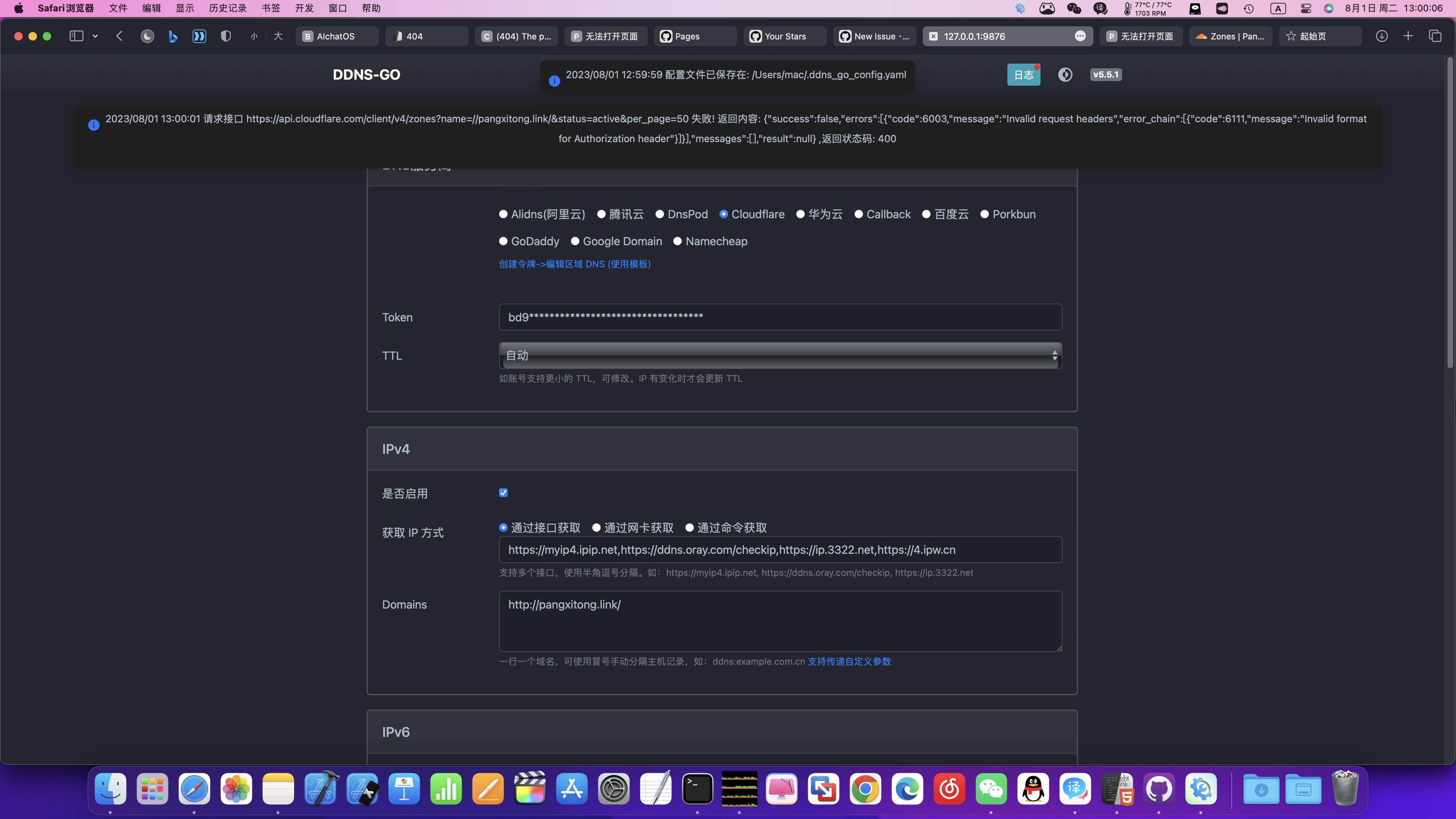1456x819 pixels.
Task: Open the 日志 log panel
Action: tap(1023, 75)
